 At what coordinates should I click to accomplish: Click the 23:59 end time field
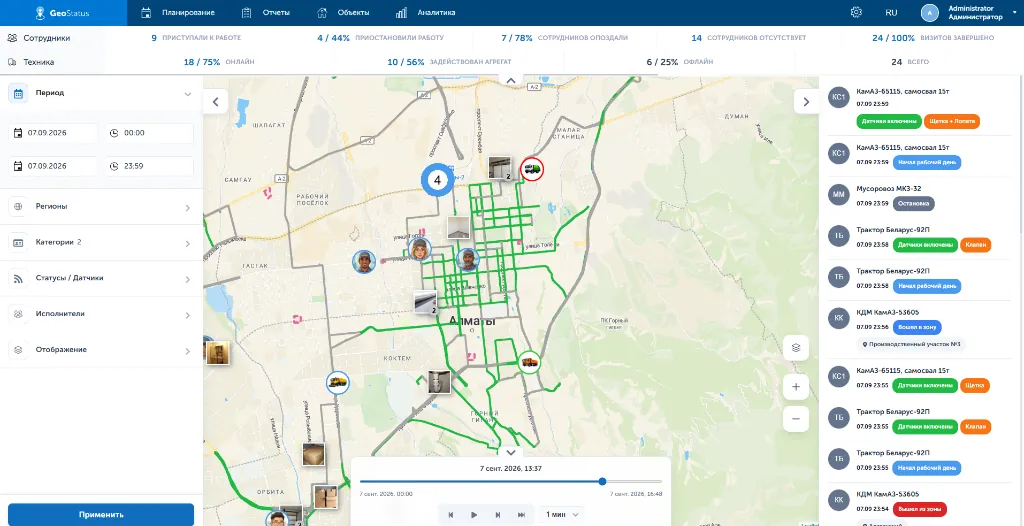149,166
